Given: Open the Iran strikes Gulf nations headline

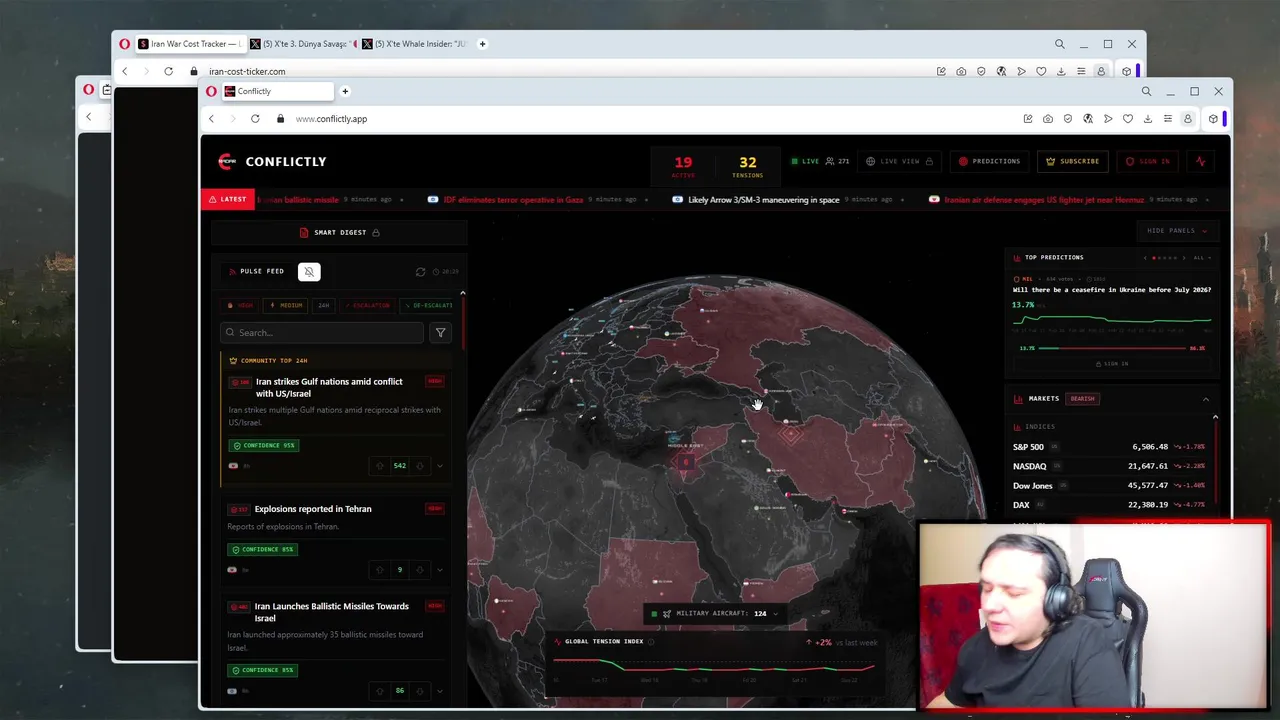Looking at the screenshot, I should 329,387.
